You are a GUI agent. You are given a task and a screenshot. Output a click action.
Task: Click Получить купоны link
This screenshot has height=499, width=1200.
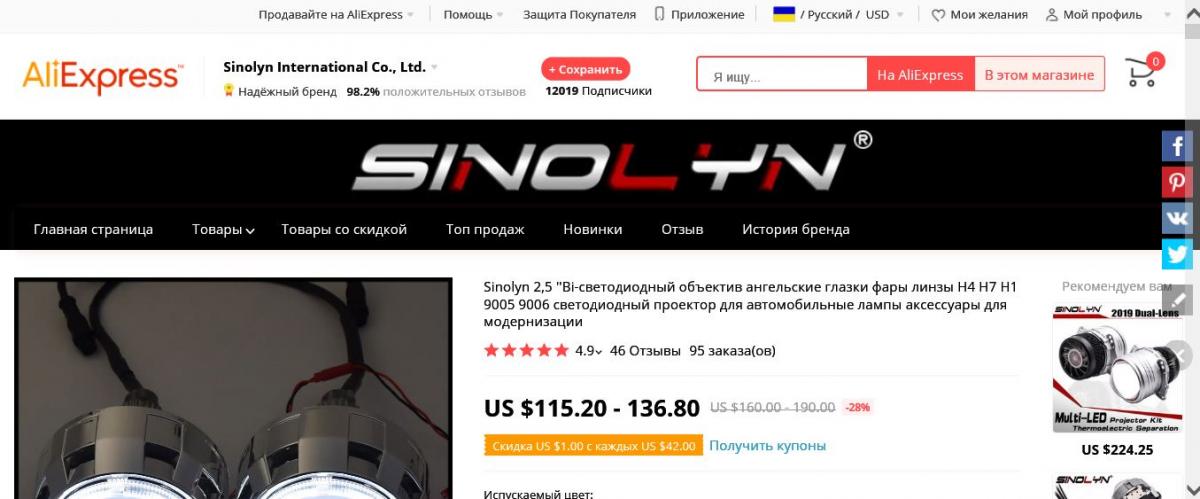pyautogui.click(x=768, y=445)
